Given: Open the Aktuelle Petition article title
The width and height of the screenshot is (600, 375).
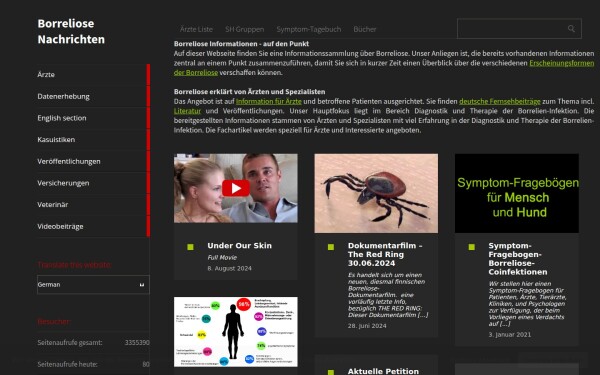Looking at the screenshot, I should coord(383,371).
